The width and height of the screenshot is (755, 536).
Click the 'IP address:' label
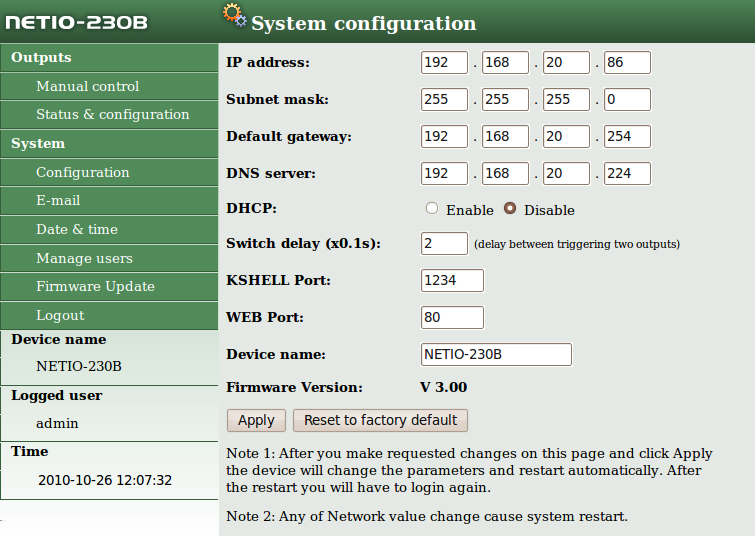[268, 63]
